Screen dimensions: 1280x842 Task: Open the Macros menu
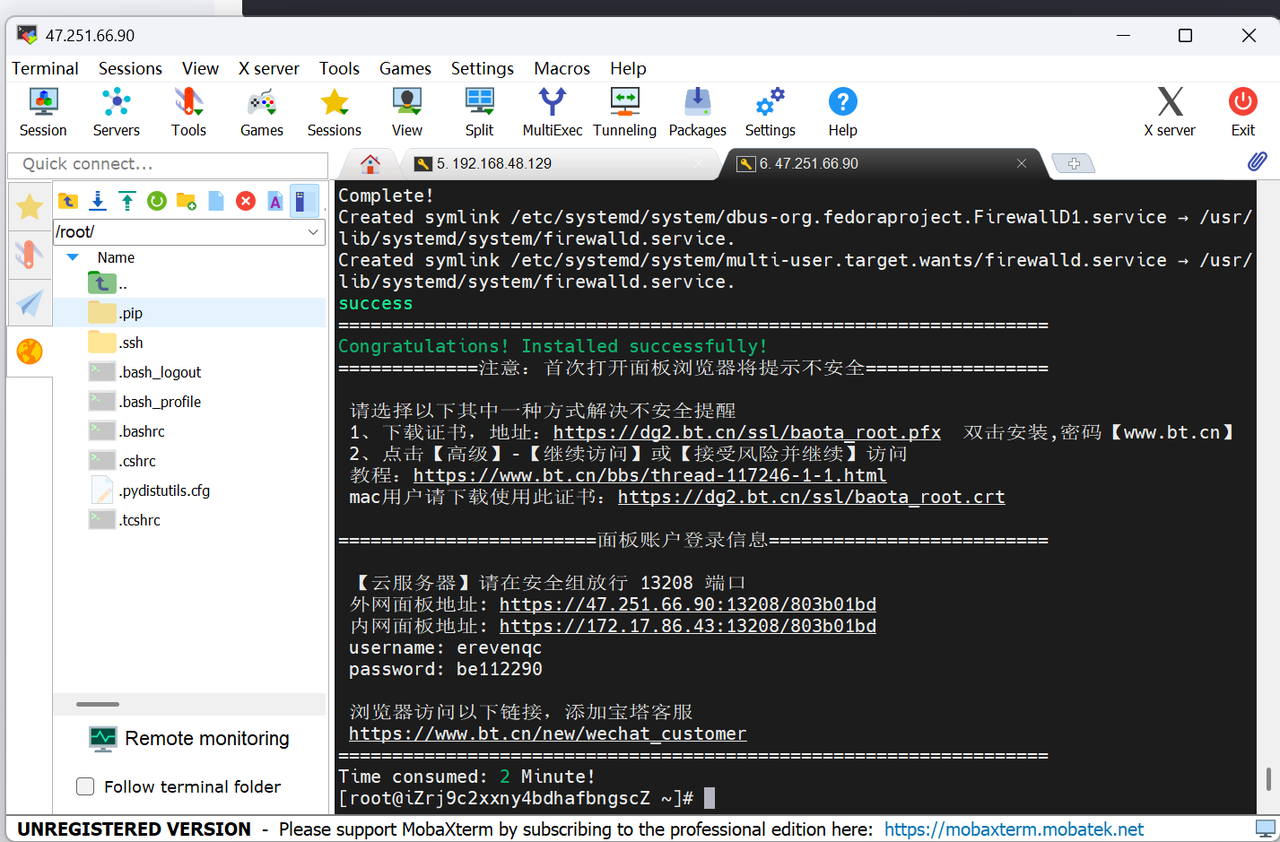[562, 68]
